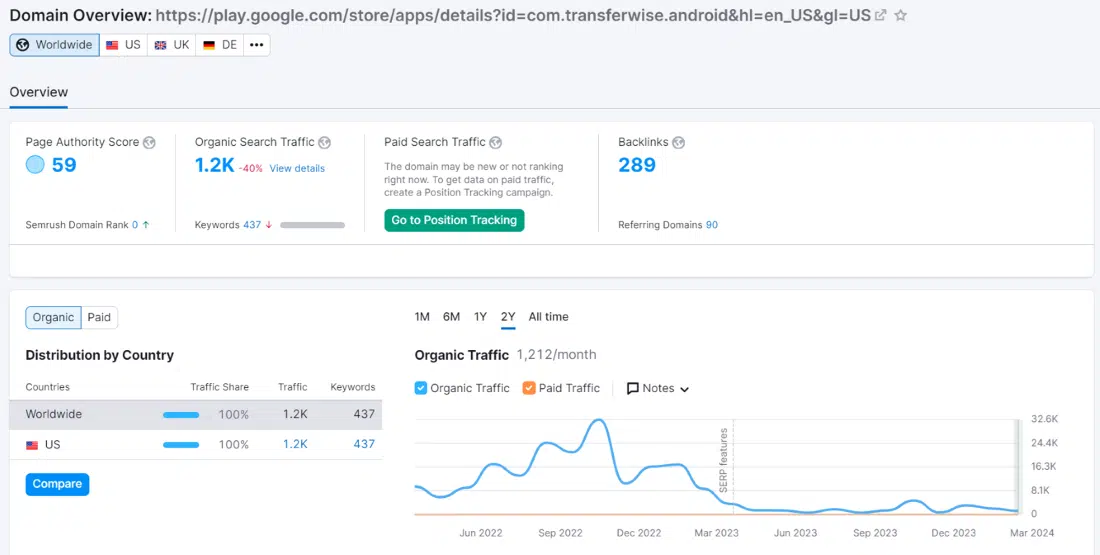The image size is (1100, 555).
Task: Click the Distribution by Country heading
Action: 100,356
